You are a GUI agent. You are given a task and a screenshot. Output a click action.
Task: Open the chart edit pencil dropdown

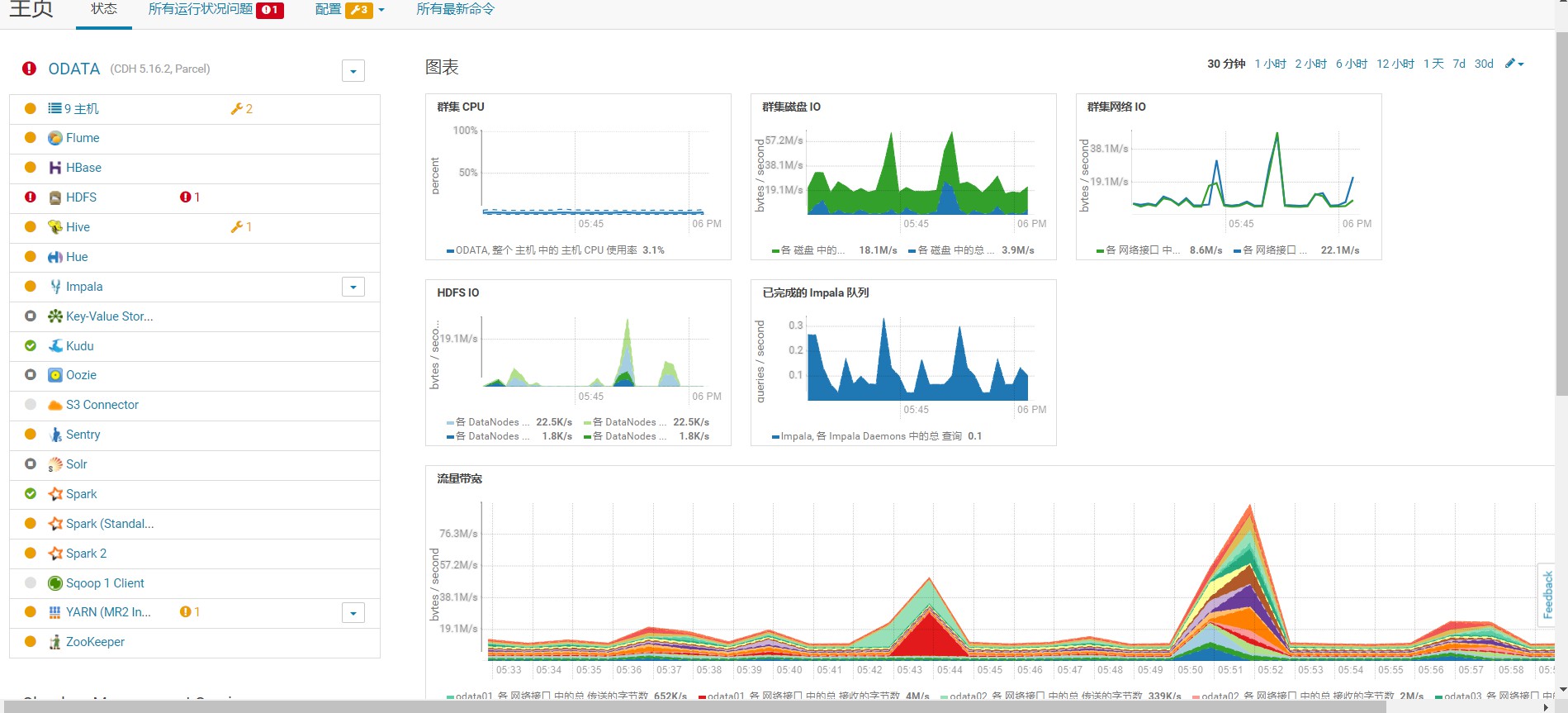[1514, 64]
